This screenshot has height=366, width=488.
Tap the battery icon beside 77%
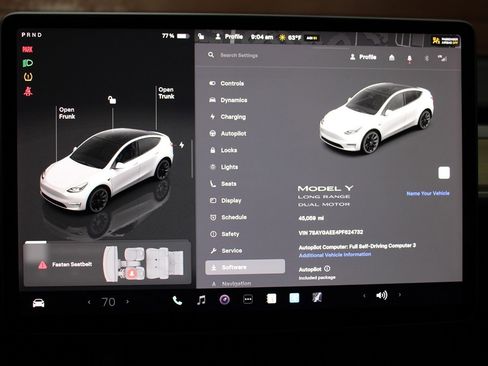pos(183,36)
